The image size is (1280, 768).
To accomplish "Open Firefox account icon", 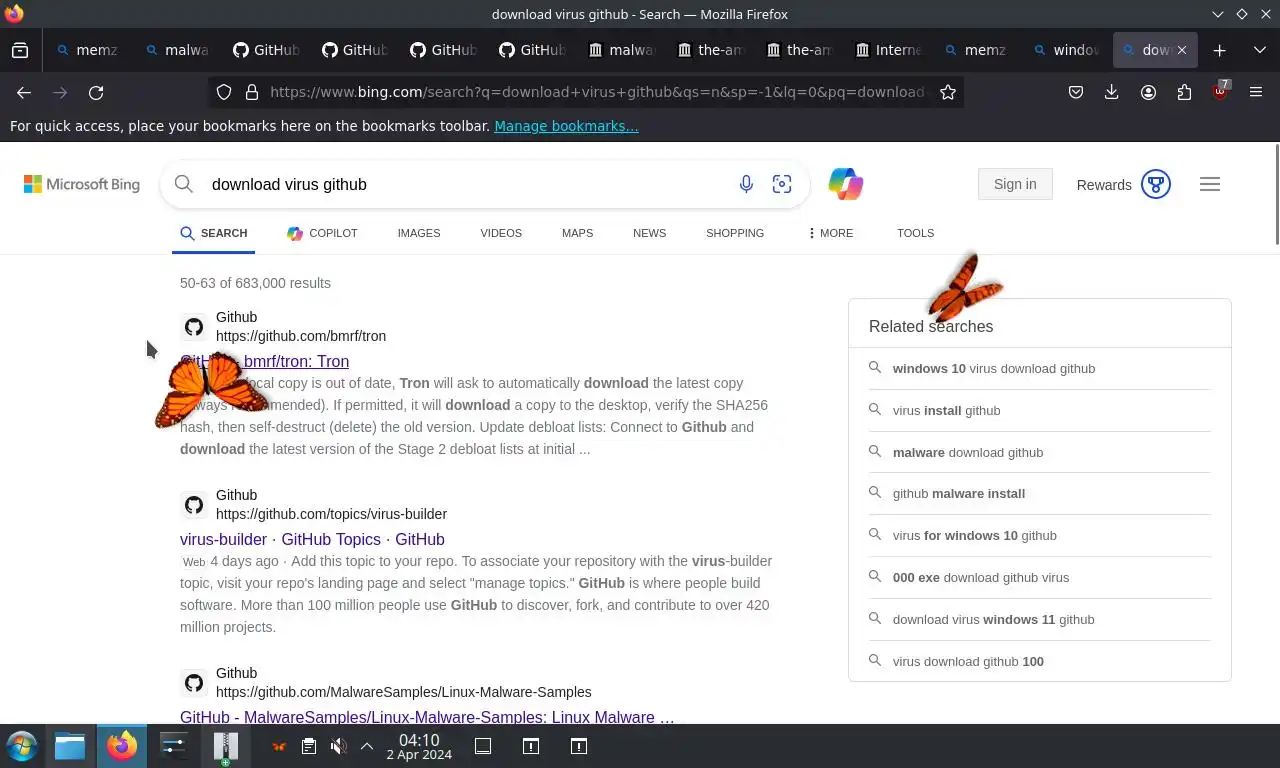I will (1148, 92).
